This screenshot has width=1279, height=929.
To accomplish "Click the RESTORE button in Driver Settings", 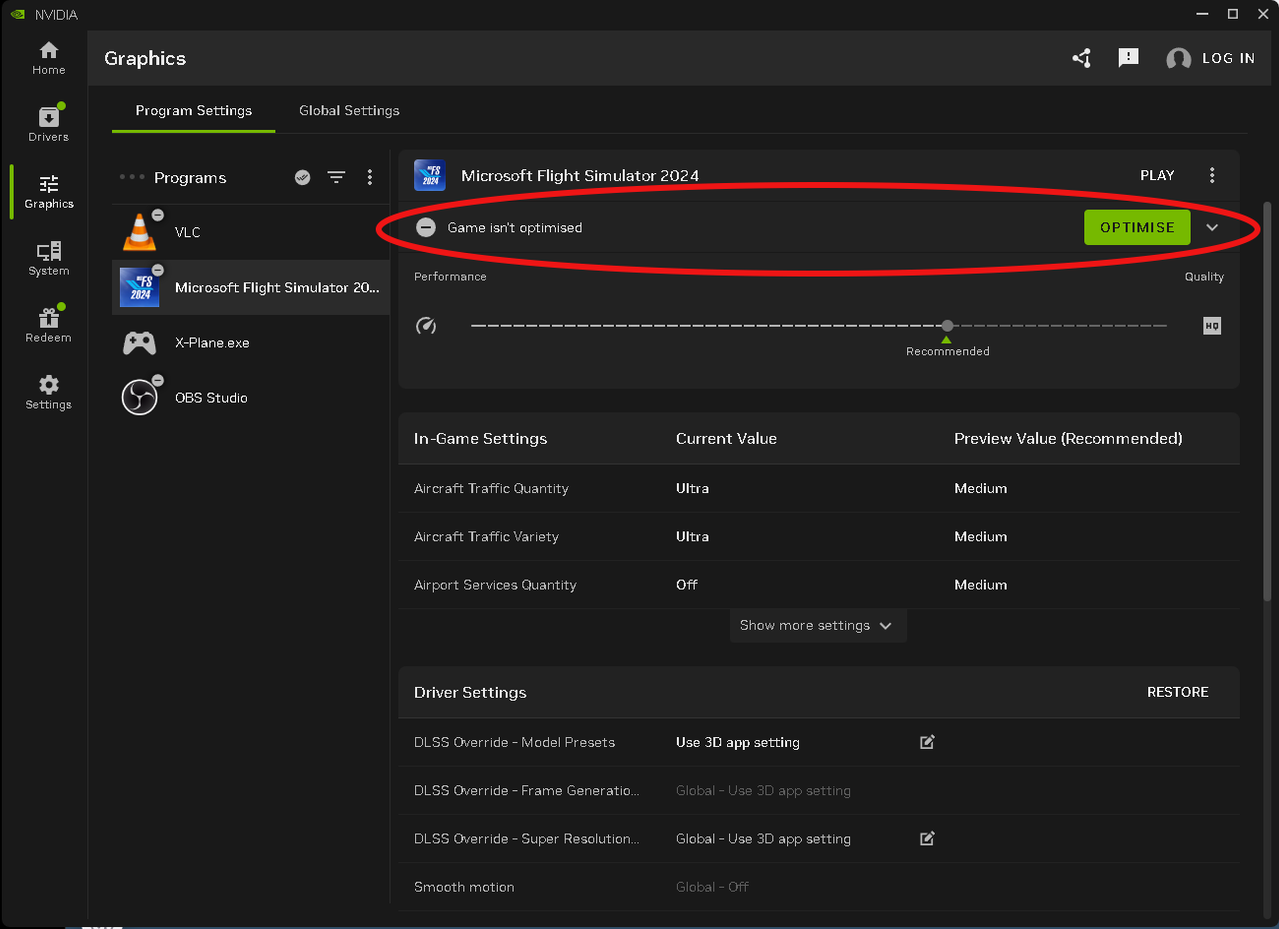I will [x=1177, y=692].
